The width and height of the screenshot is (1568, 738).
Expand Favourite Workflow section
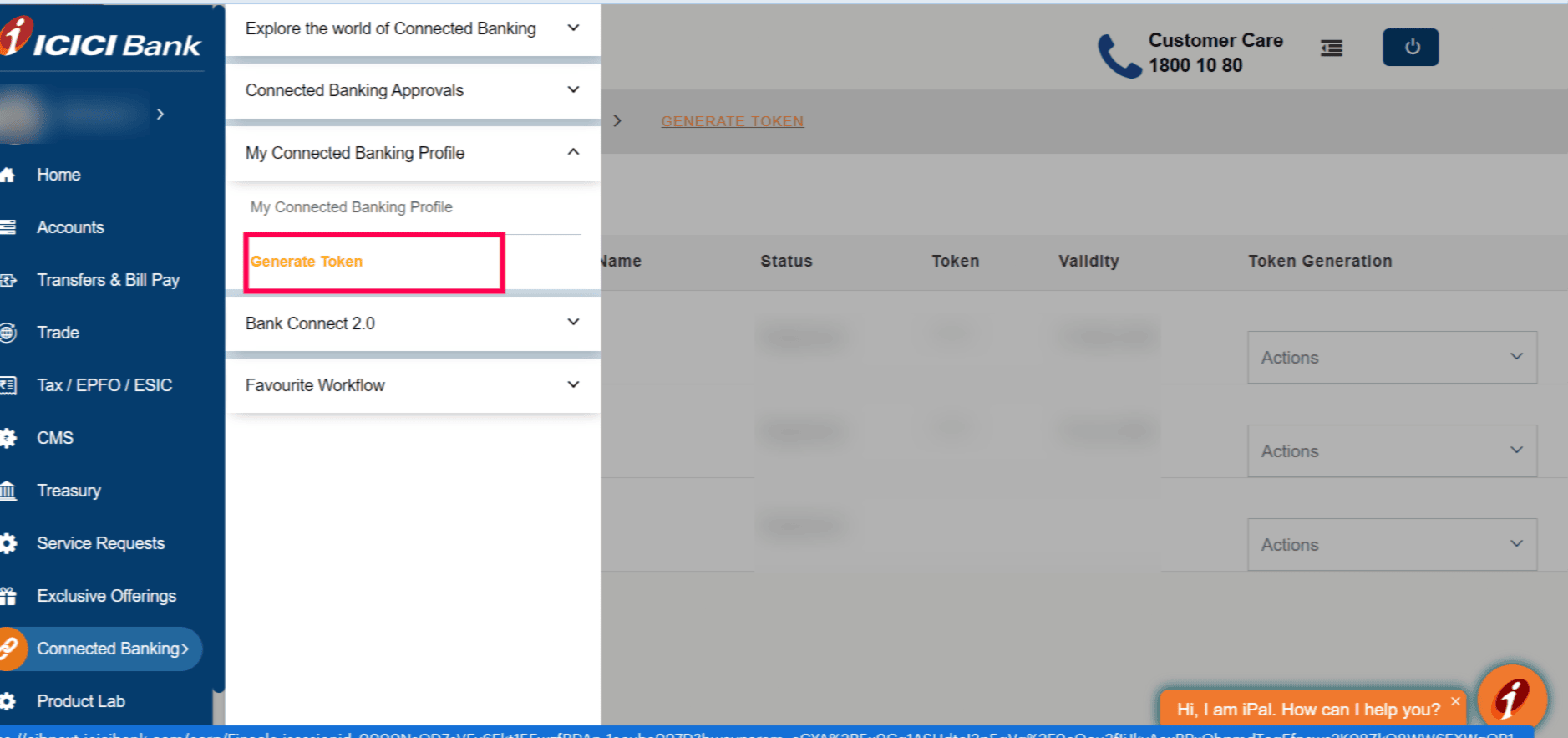point(413,385)
